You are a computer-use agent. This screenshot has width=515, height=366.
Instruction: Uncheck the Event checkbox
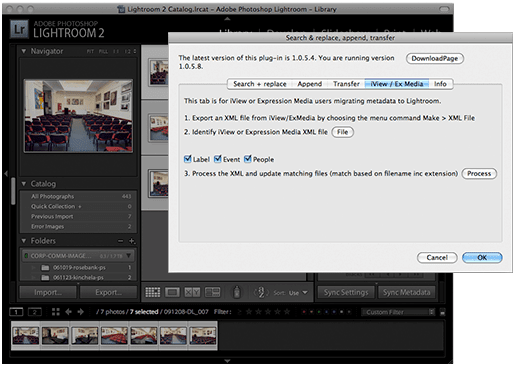click(x=218, y=159)
